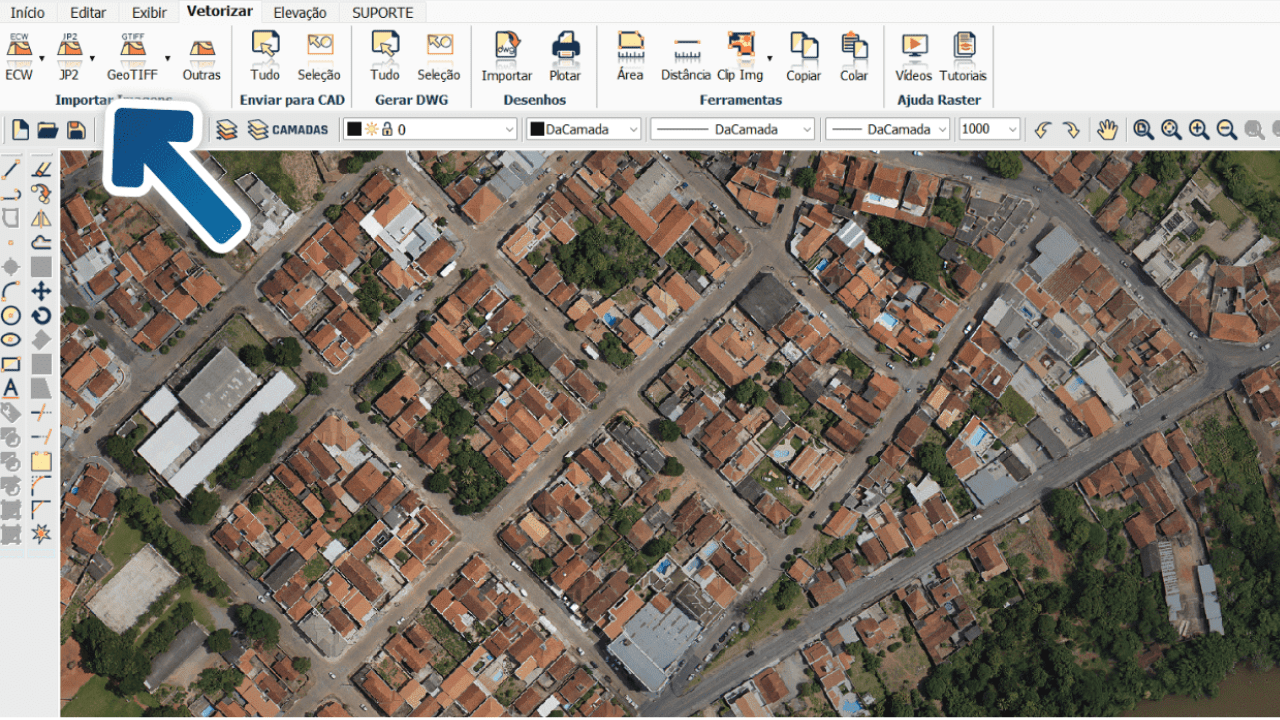Select the circle drawing tool
The width and height of the screenshot is (1280, 720).
[11, 315]
